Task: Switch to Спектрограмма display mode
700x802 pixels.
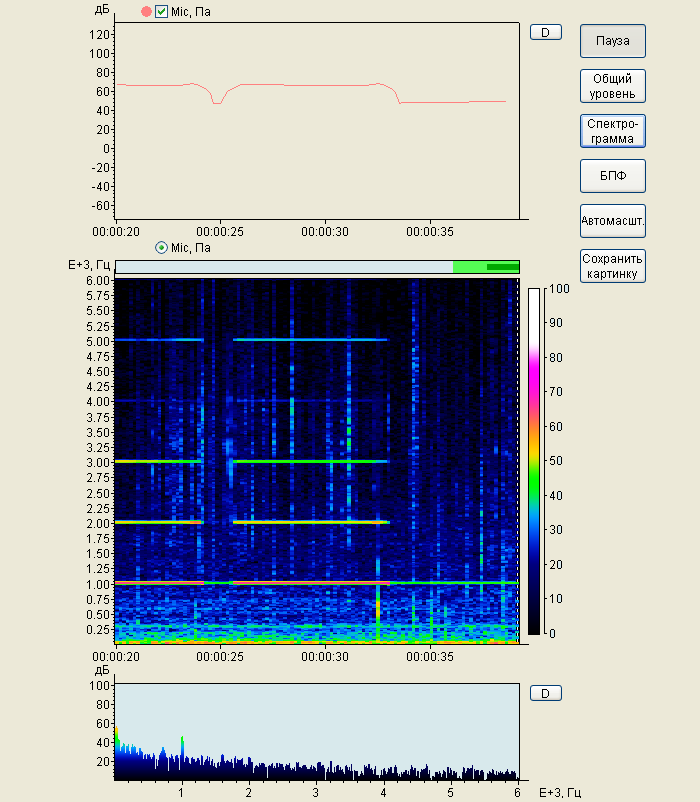Action: point(612,131)
